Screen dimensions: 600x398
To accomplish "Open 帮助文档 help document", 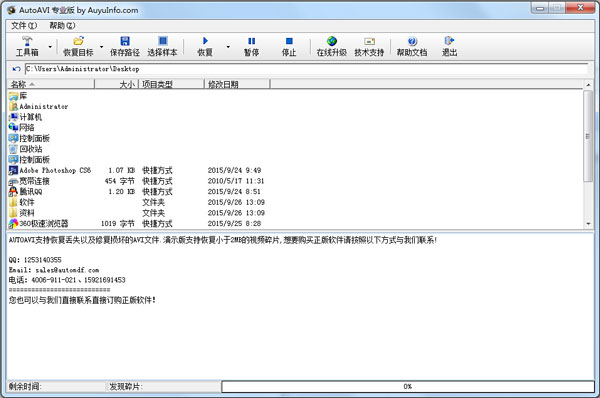I will click(x=412, y=46).
